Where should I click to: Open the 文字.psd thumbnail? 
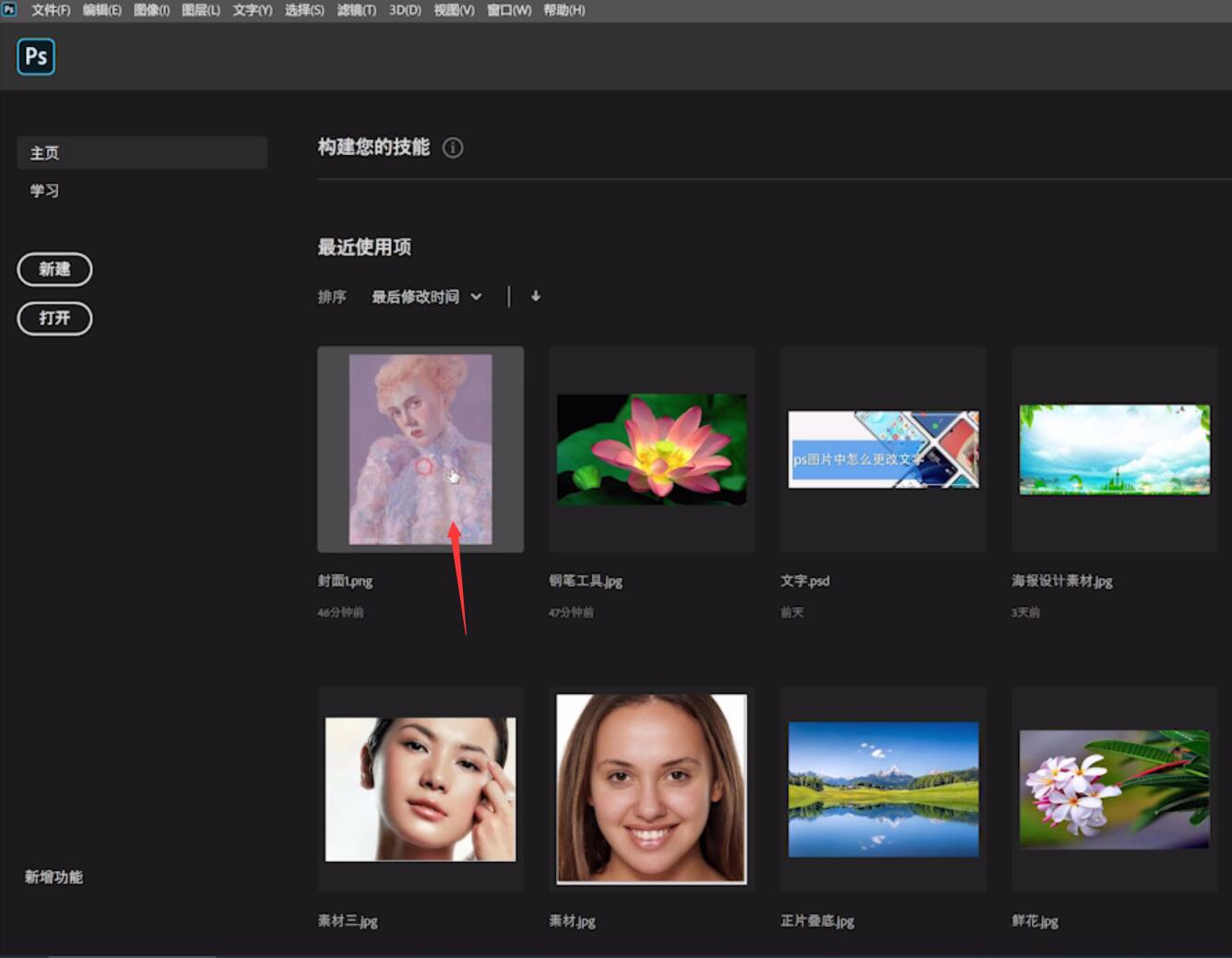tap(883, 449)
